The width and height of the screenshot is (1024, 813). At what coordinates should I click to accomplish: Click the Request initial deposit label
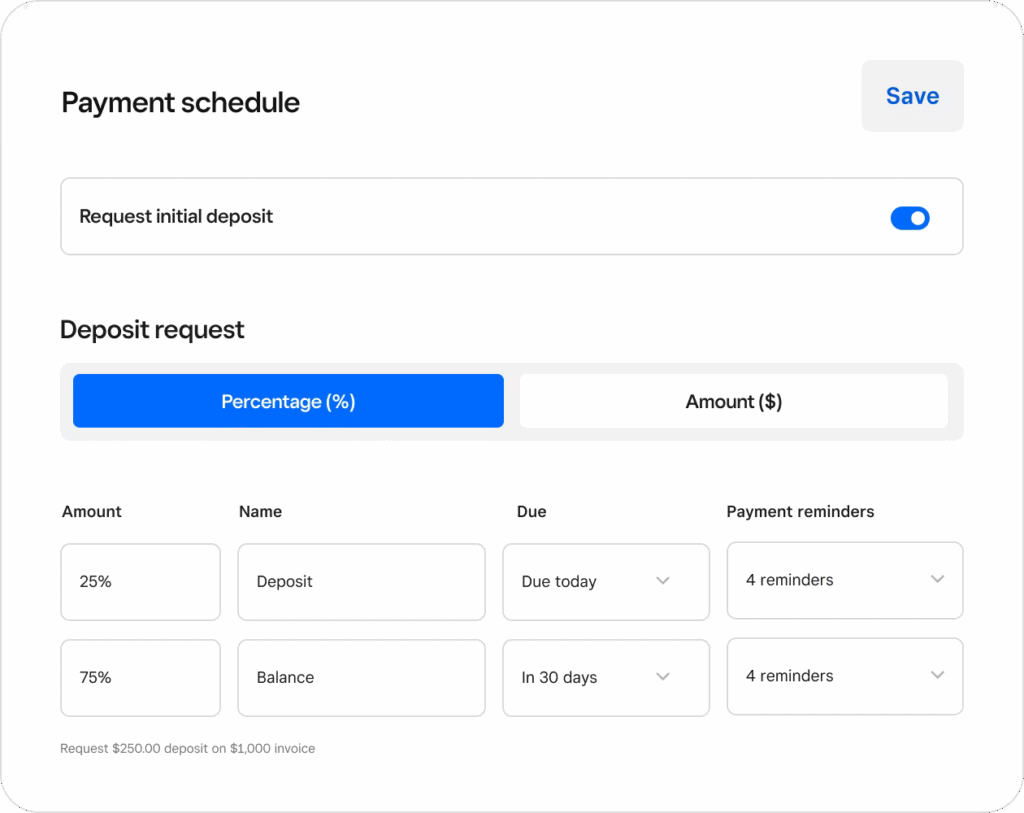[176, 216]
